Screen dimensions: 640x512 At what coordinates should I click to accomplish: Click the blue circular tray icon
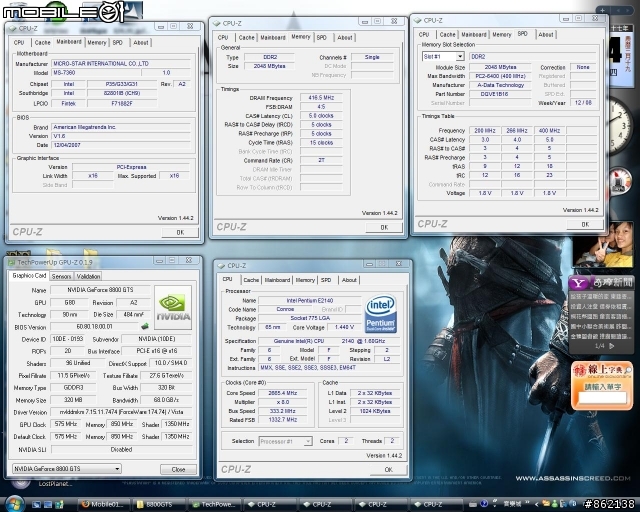tap(484, 504)
